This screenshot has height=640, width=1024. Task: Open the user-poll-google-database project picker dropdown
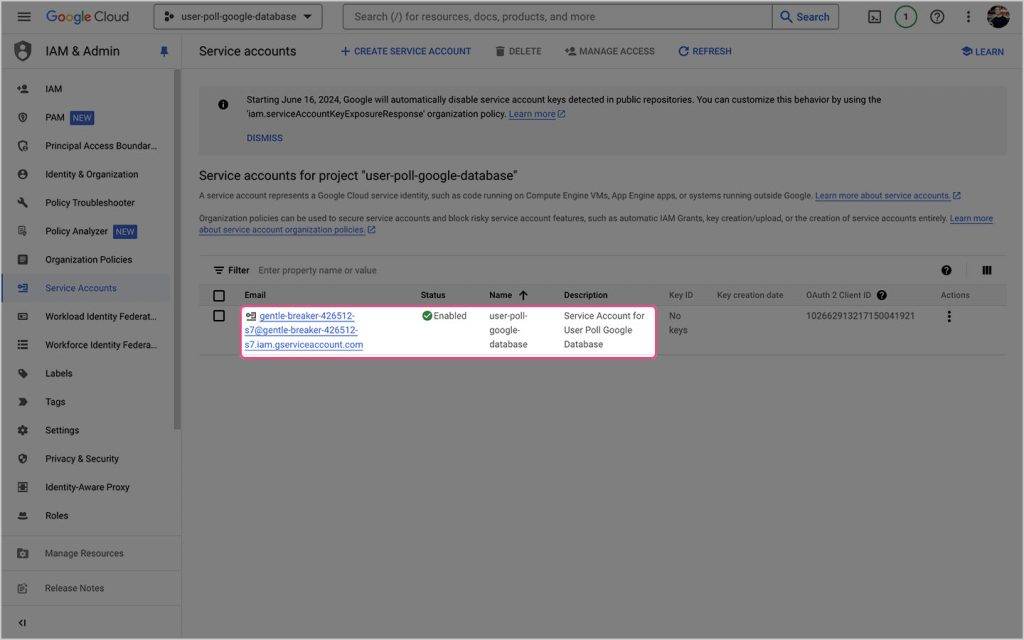pos(238,17)
